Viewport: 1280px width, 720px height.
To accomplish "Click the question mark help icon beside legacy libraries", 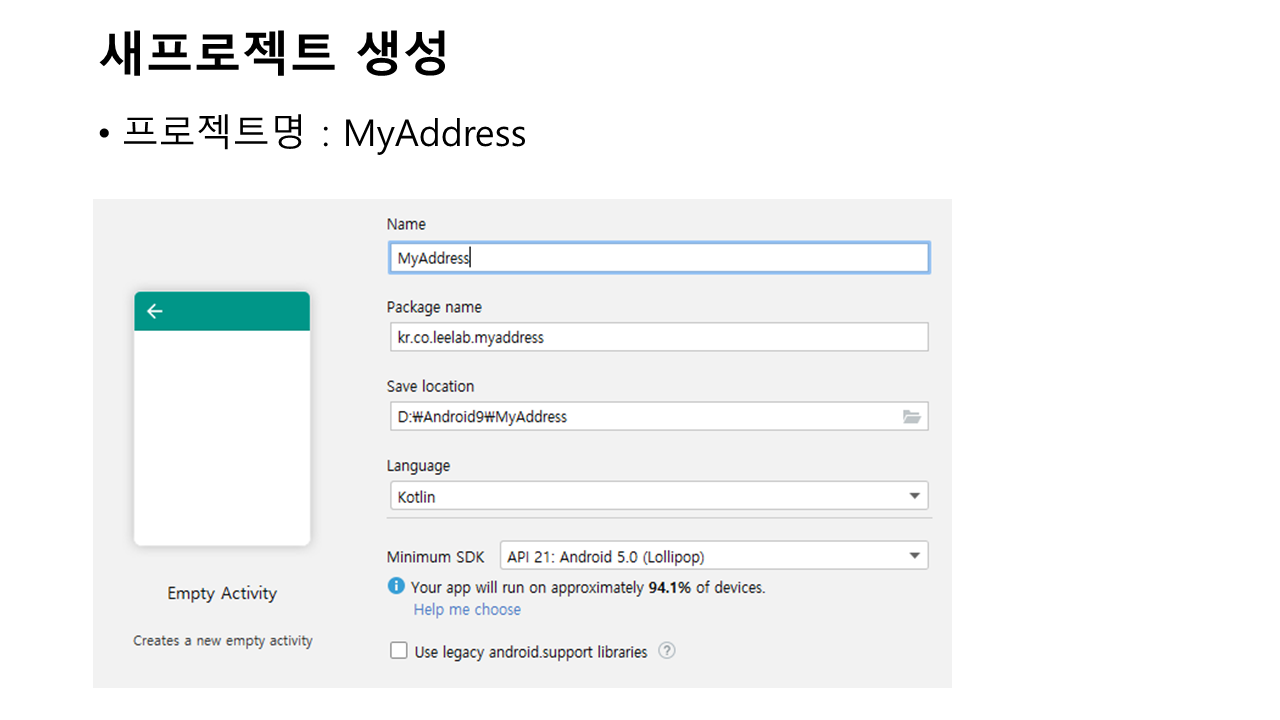I will (x=667, y=651).
